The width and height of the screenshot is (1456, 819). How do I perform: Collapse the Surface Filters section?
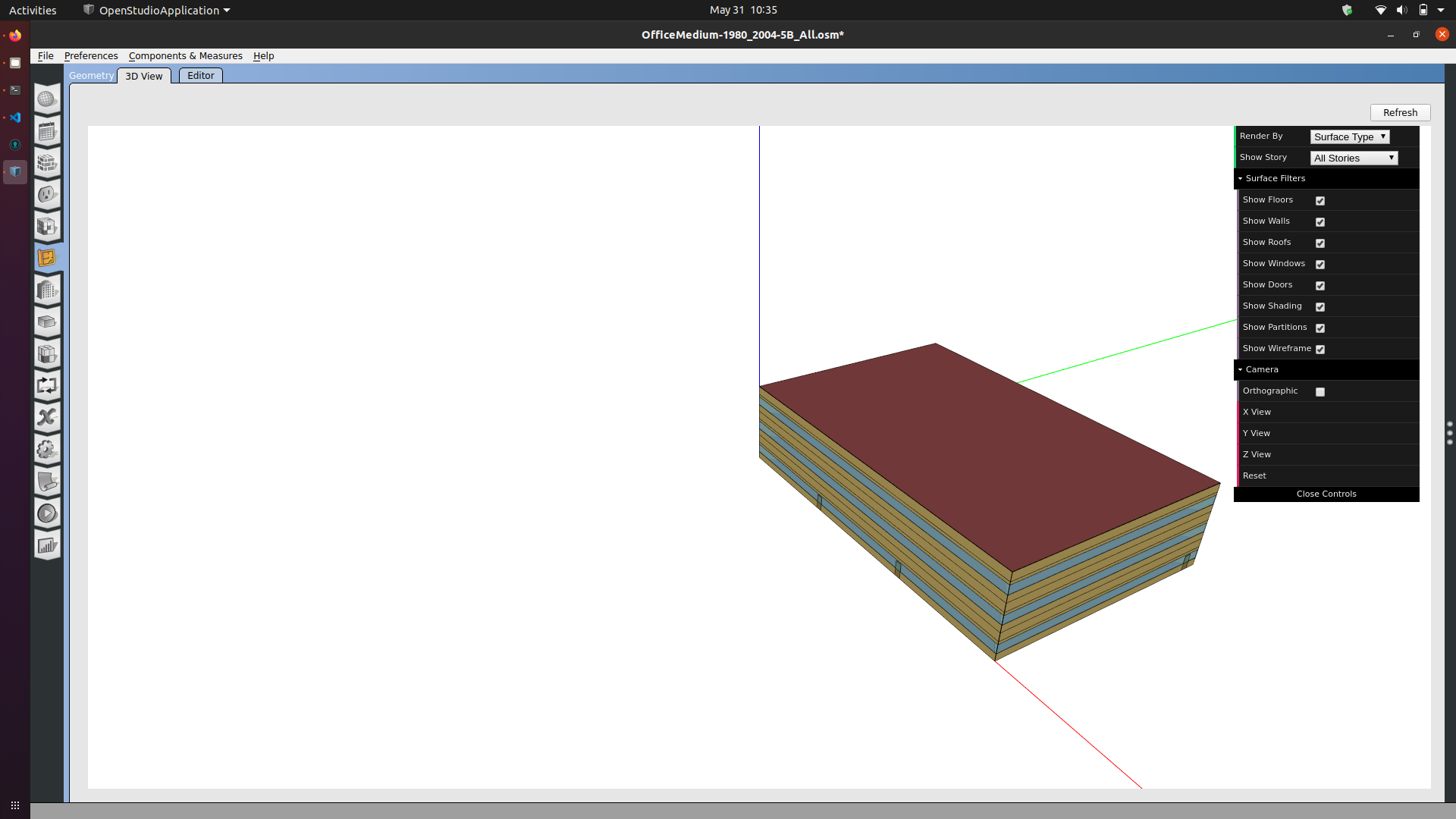point(1241,178)
